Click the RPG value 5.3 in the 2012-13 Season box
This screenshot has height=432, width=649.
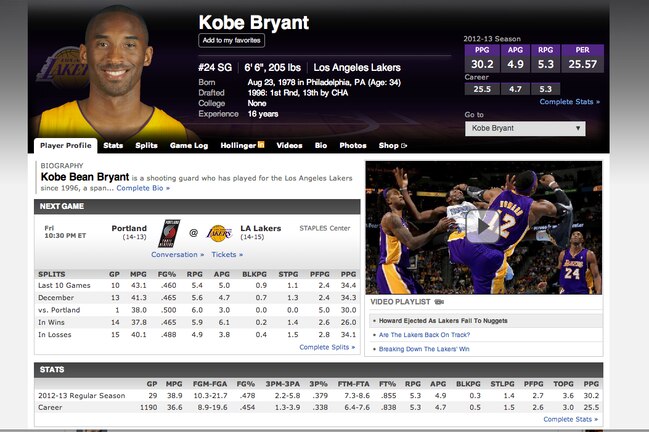coord(546,64)
